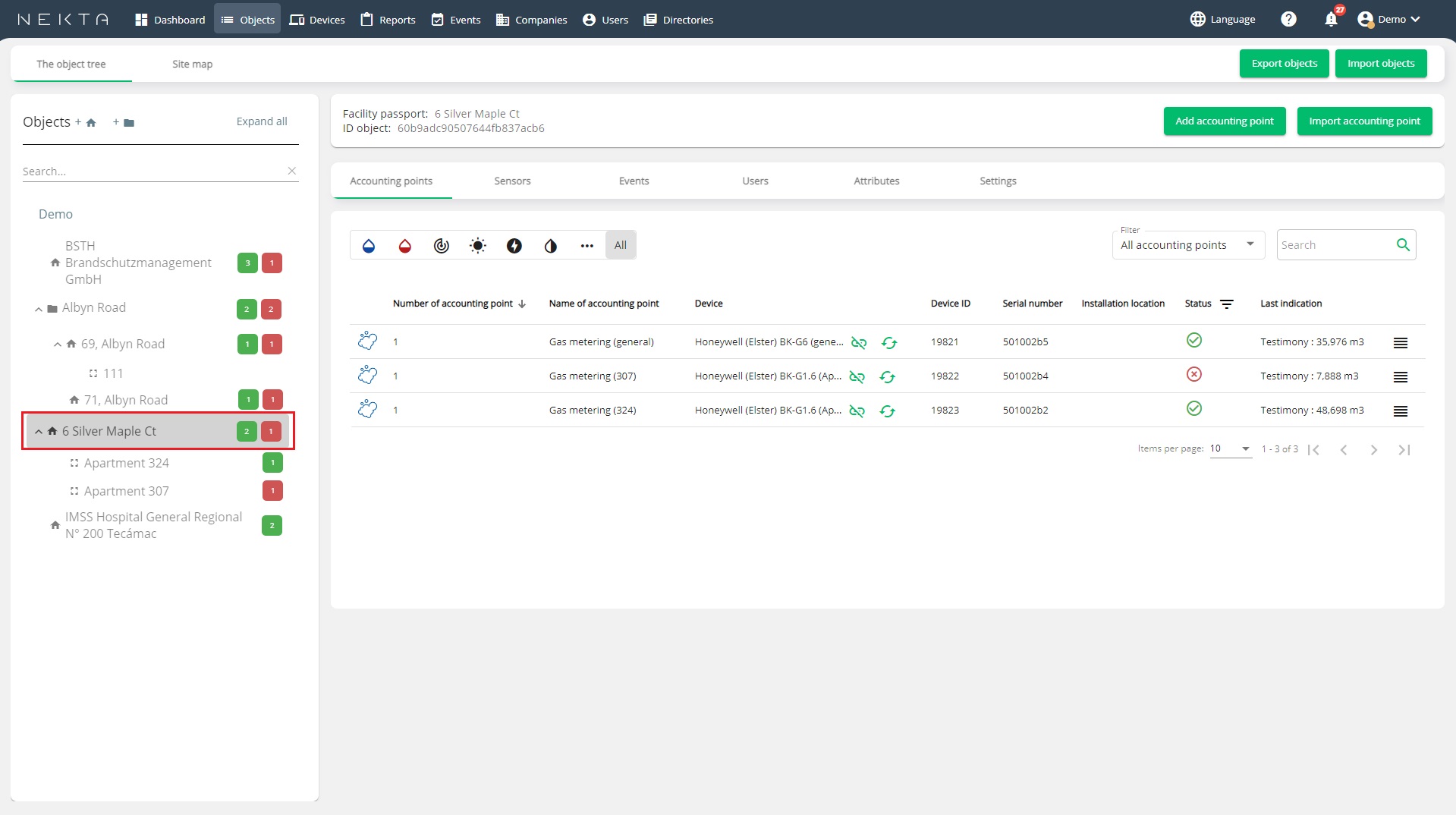Open Events in top navigation
The image size is (1456, 815).
pyautogui.click(x=456, y=19)
